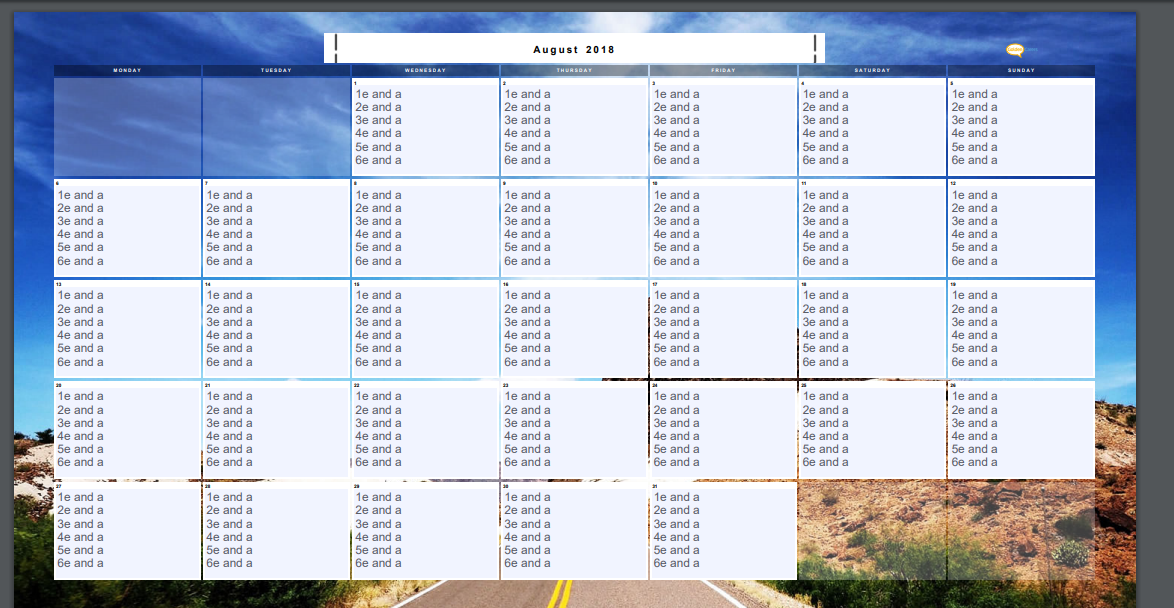Click the '2e and a' entry on August 5

pos(975,106)
